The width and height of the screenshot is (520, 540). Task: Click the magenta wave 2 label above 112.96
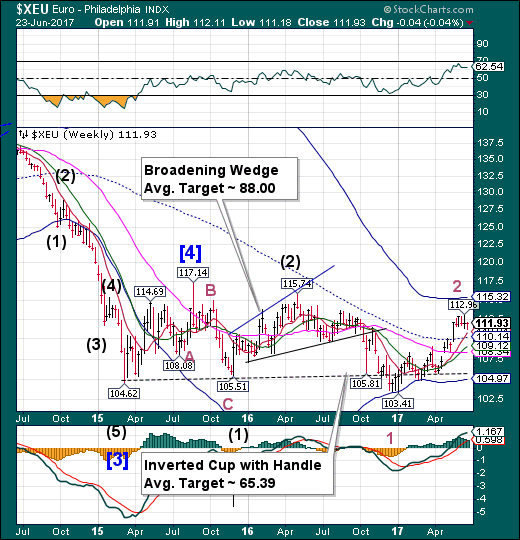click(457, 286)
